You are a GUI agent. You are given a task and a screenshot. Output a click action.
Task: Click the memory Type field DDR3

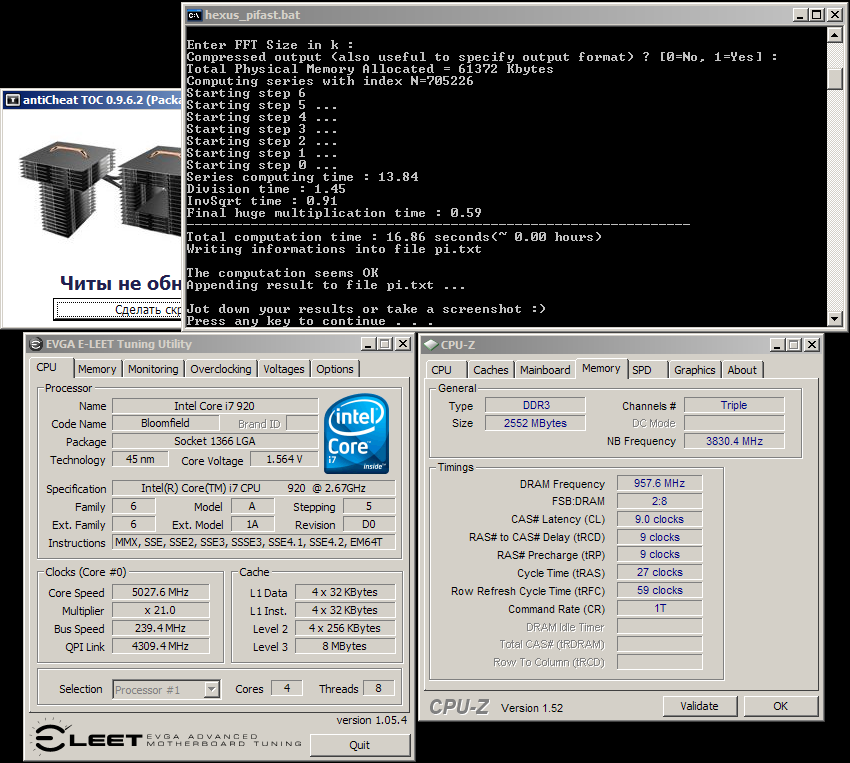[x=536, y=405]
